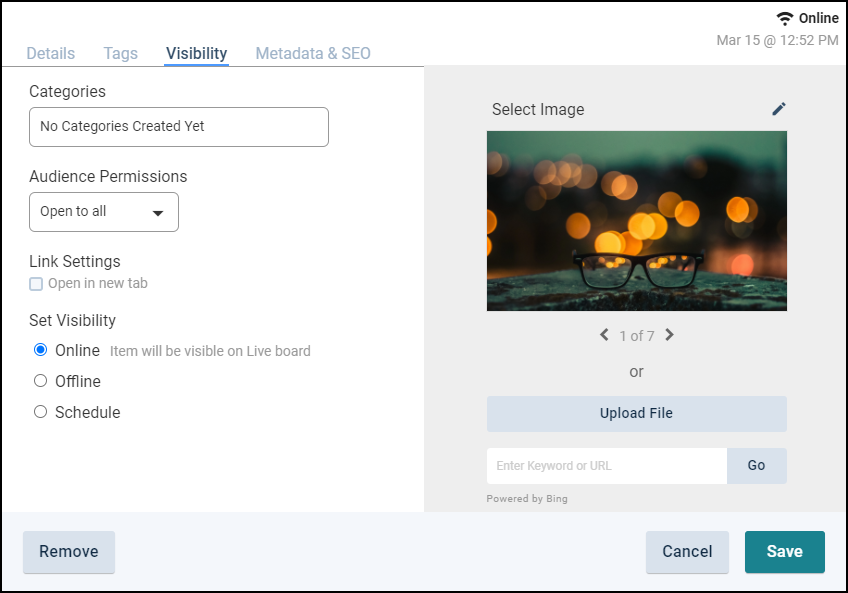Click the Cancel button
Screen dimensions: 848x593
(687, 552)
